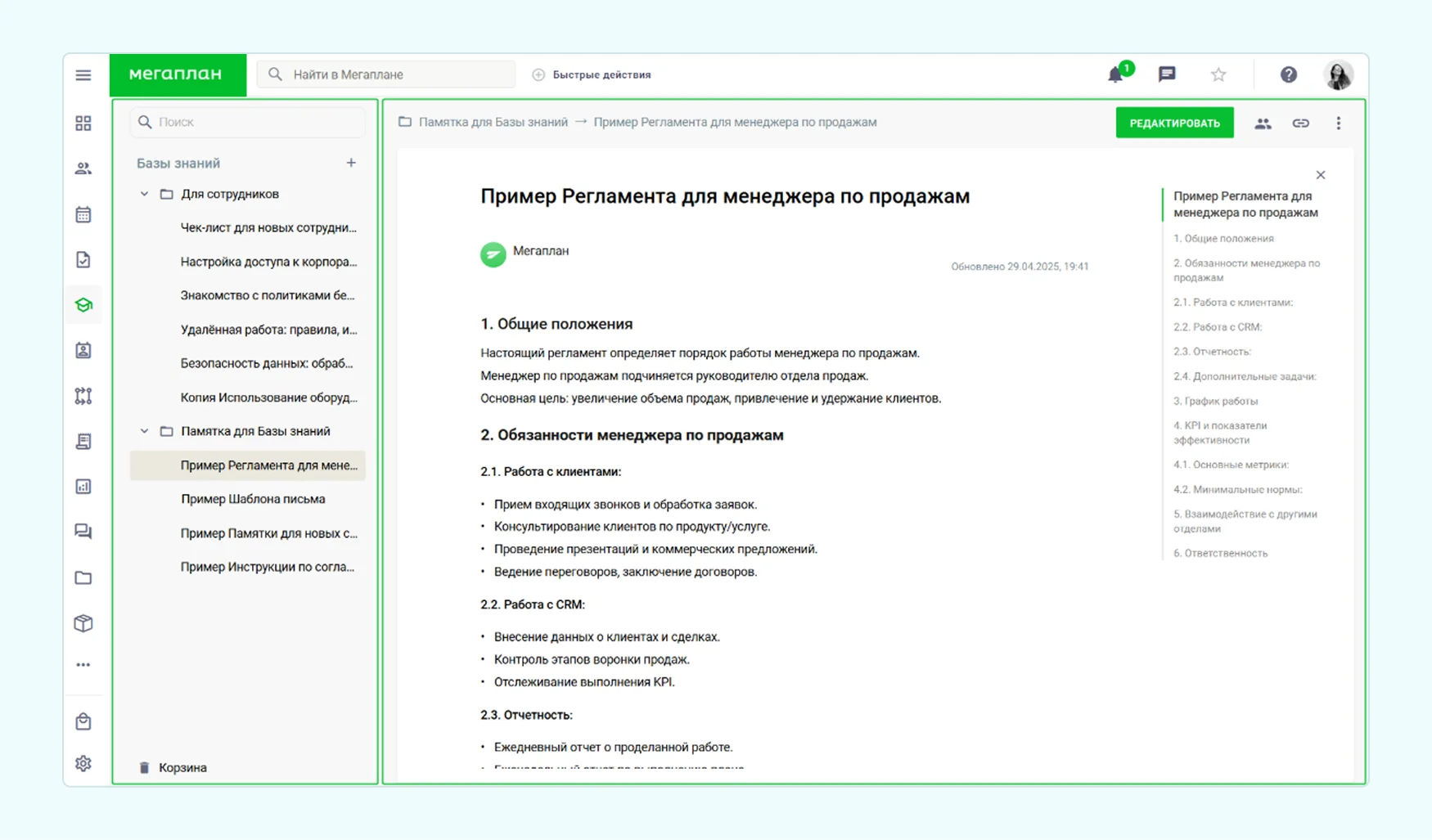Open the calendar icon in sidebar
The height and width of the screenshot is (840, 1432).
click(83, 214)
